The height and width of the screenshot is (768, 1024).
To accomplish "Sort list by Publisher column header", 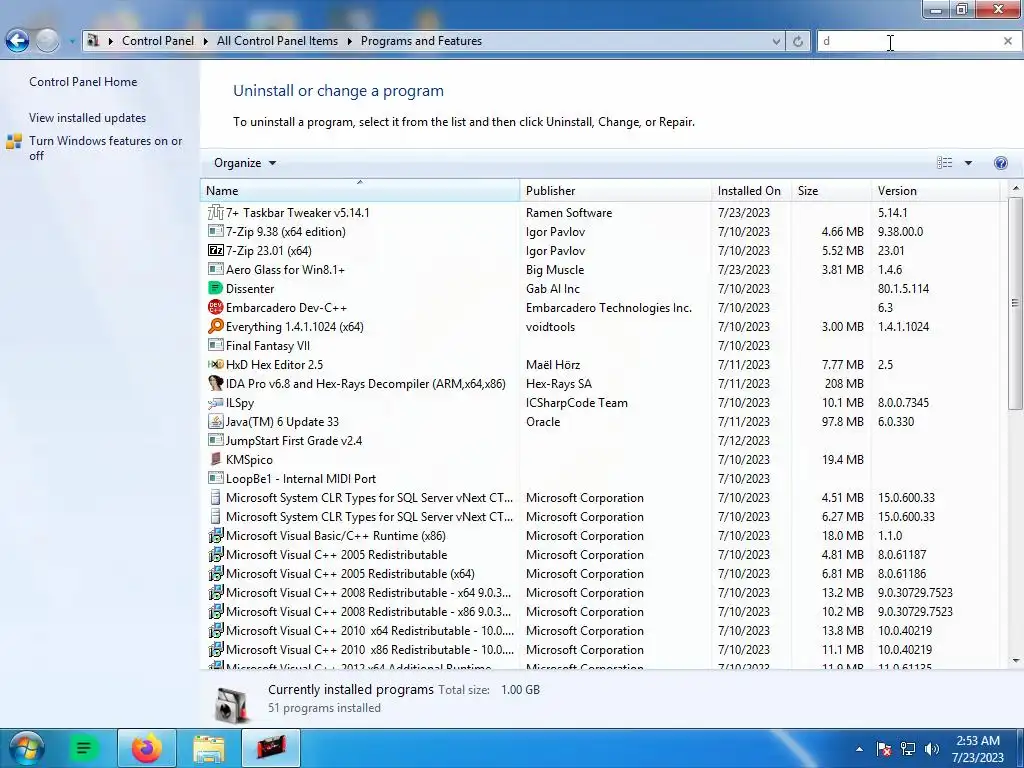I will coord(615,191).
